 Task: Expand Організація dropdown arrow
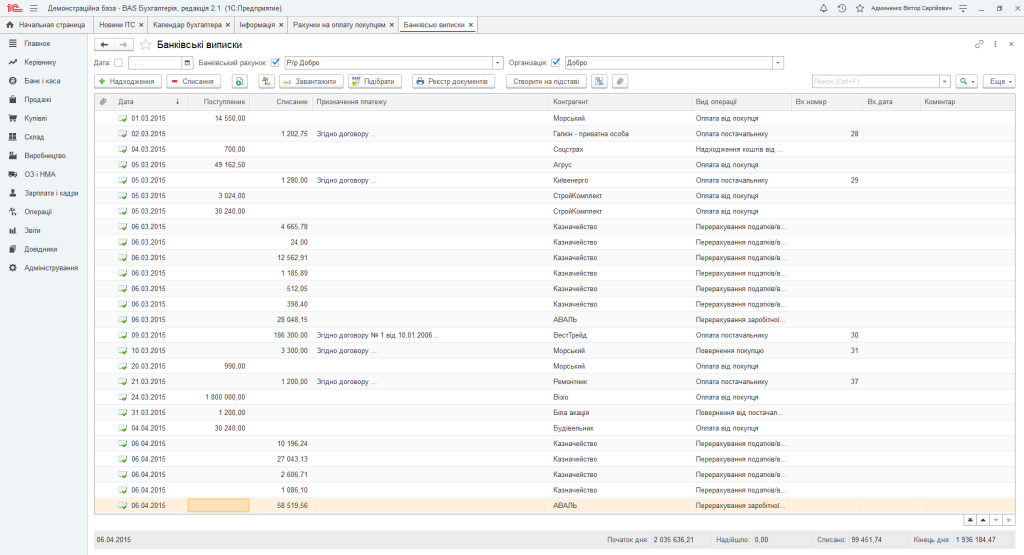tap(778, 63)
